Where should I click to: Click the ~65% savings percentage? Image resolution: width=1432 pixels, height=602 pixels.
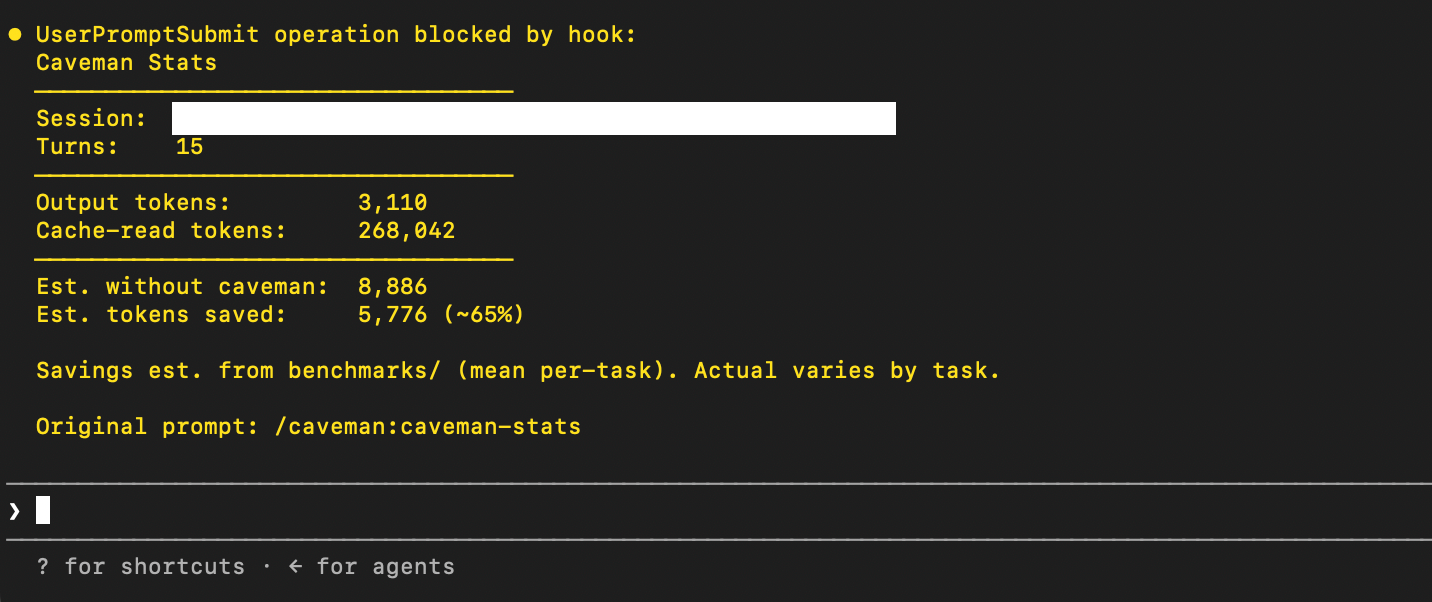483,315
